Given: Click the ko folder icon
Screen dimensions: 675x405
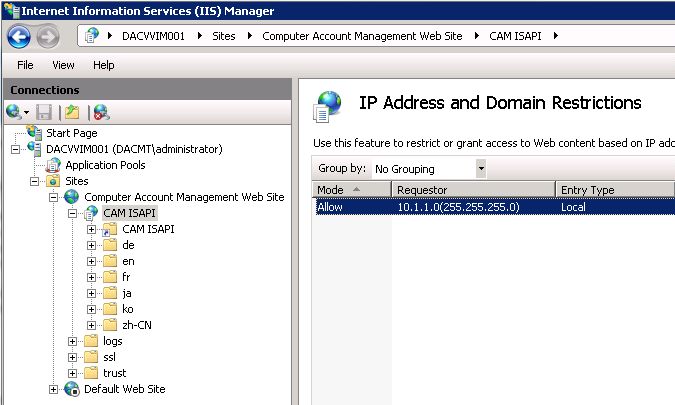Looking at the screenshot, I should (110, 309).
